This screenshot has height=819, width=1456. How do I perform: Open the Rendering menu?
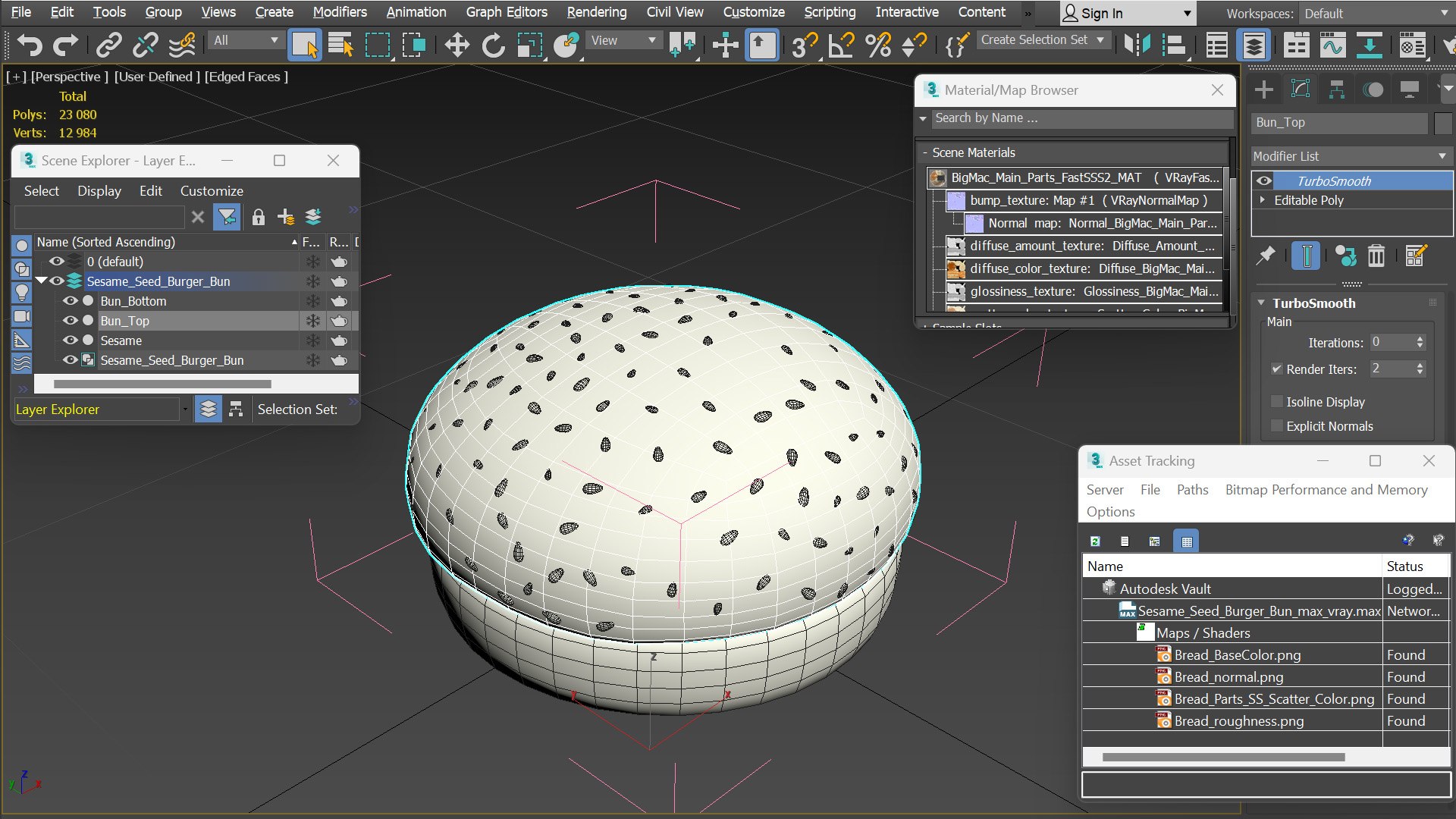(597, 12)
